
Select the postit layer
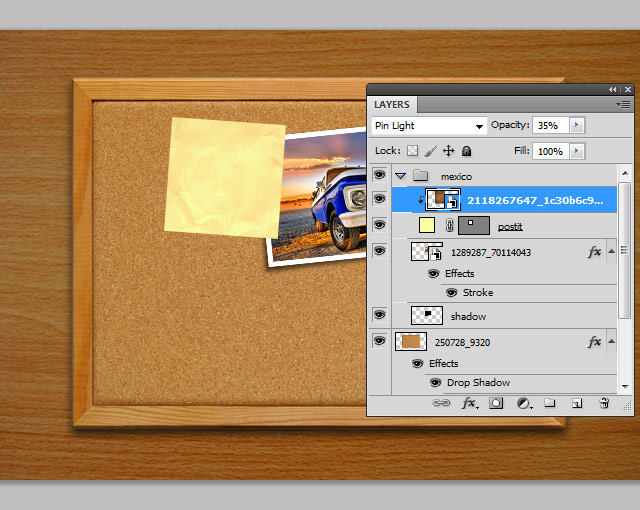pyautogui.click(x=510, y=226)
